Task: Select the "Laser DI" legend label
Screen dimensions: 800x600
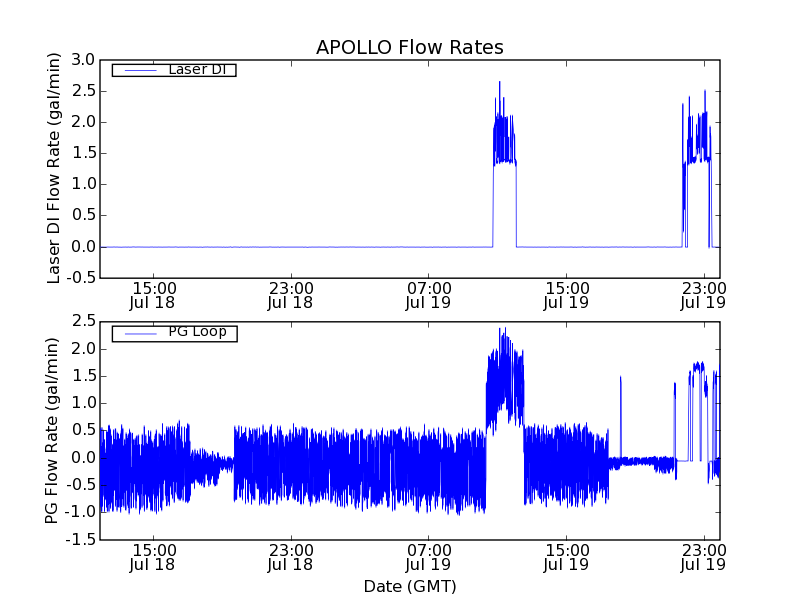Action: pos(197,69)
